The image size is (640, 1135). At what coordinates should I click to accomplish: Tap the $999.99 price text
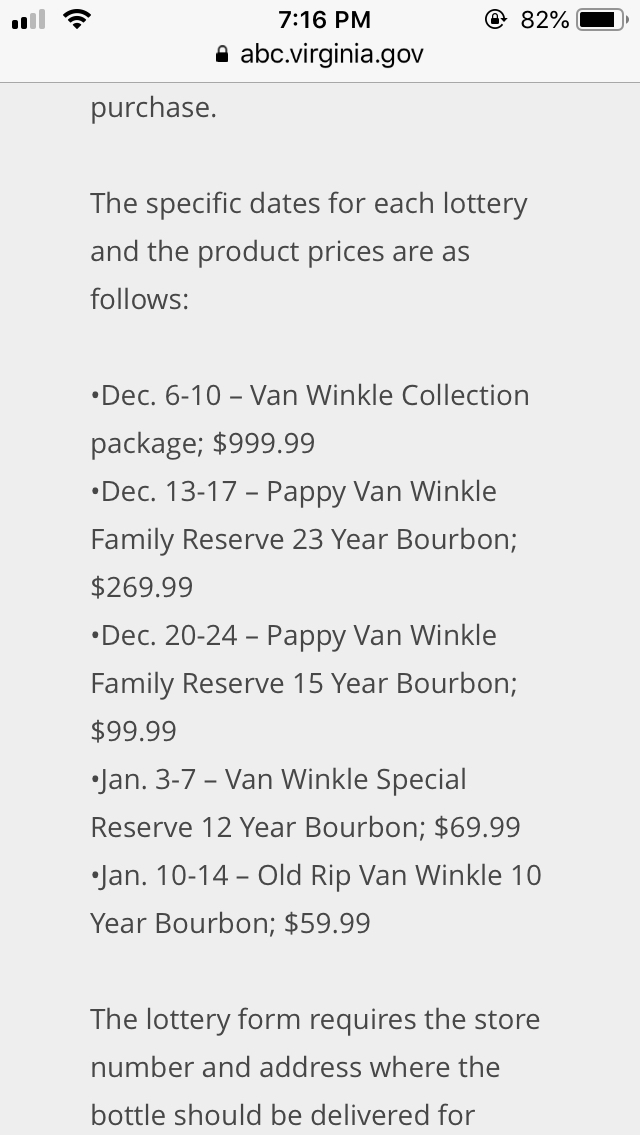[x=264, y=443]
